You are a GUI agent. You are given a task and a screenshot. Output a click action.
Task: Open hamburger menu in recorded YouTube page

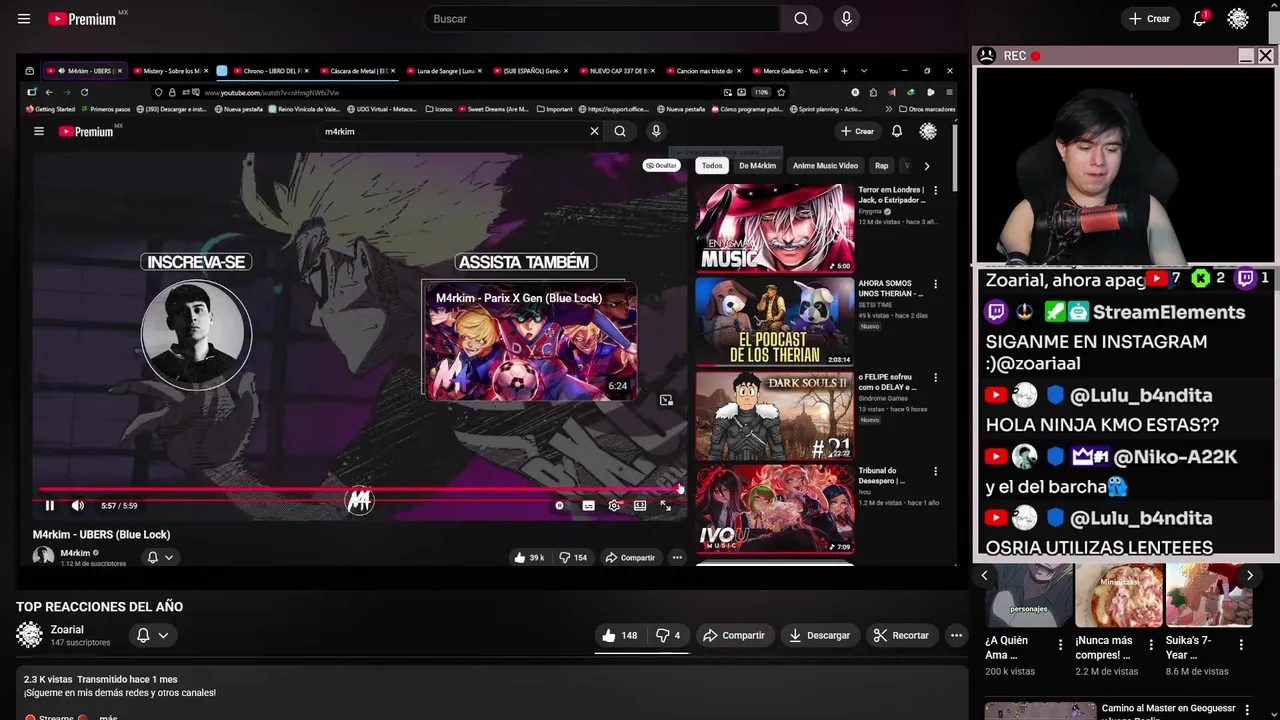pyautogui.click(x=39, y=131)
